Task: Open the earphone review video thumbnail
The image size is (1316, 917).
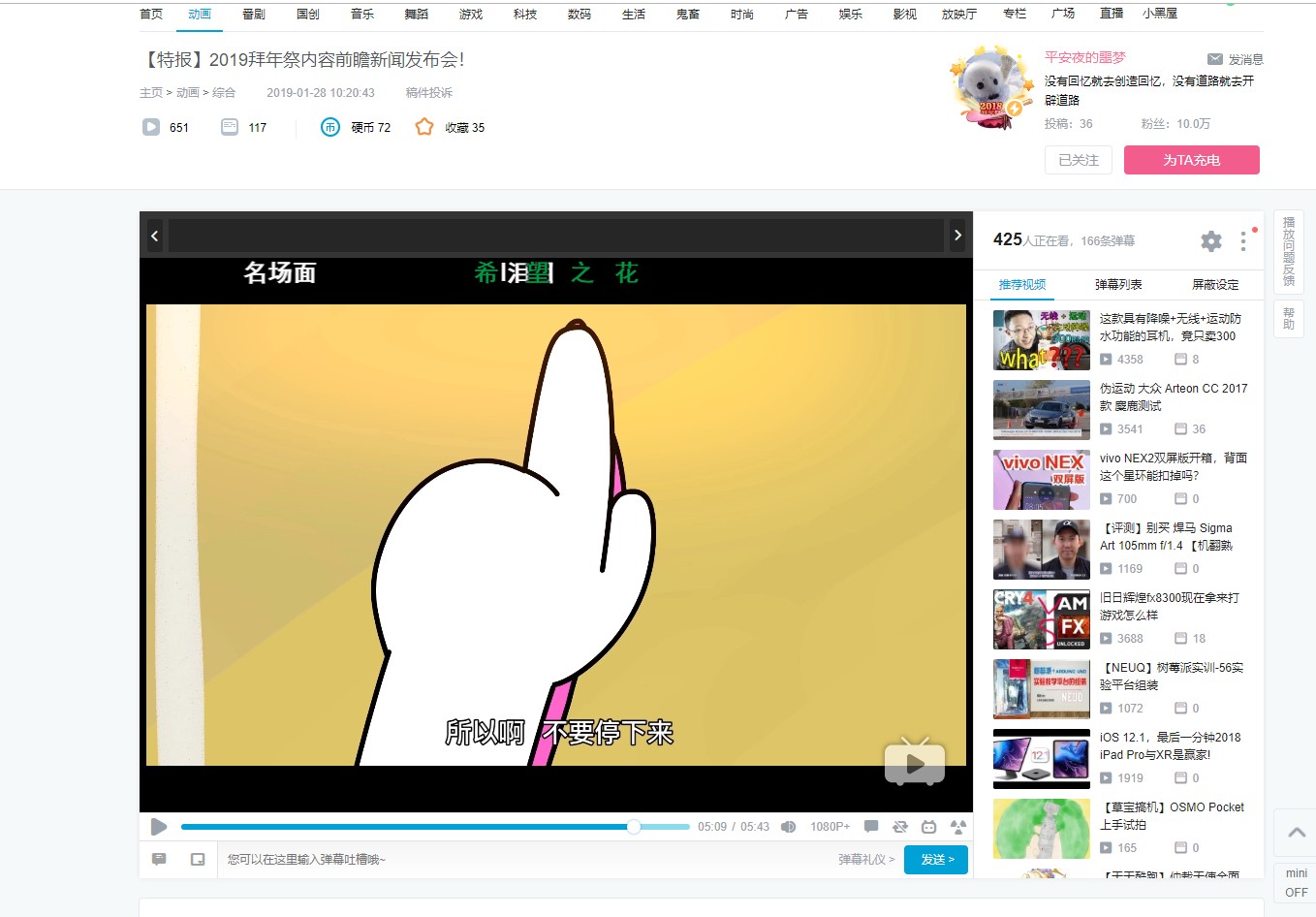Action: (x=1042, y=340)
